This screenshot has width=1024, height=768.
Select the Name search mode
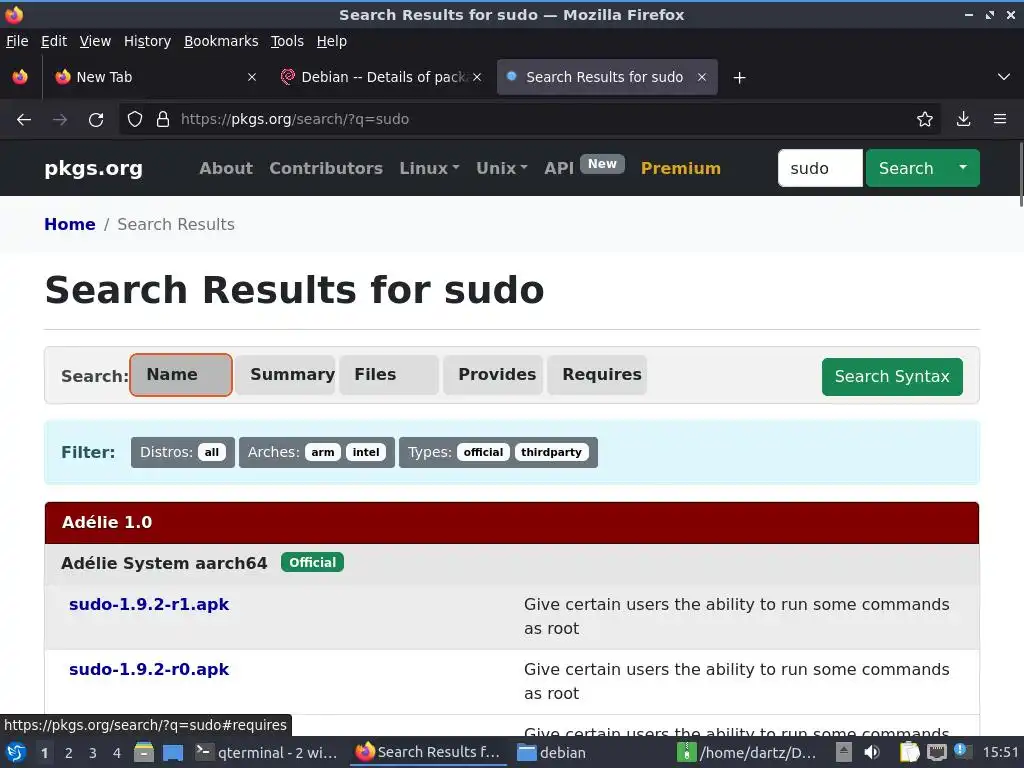click(181, 375)
